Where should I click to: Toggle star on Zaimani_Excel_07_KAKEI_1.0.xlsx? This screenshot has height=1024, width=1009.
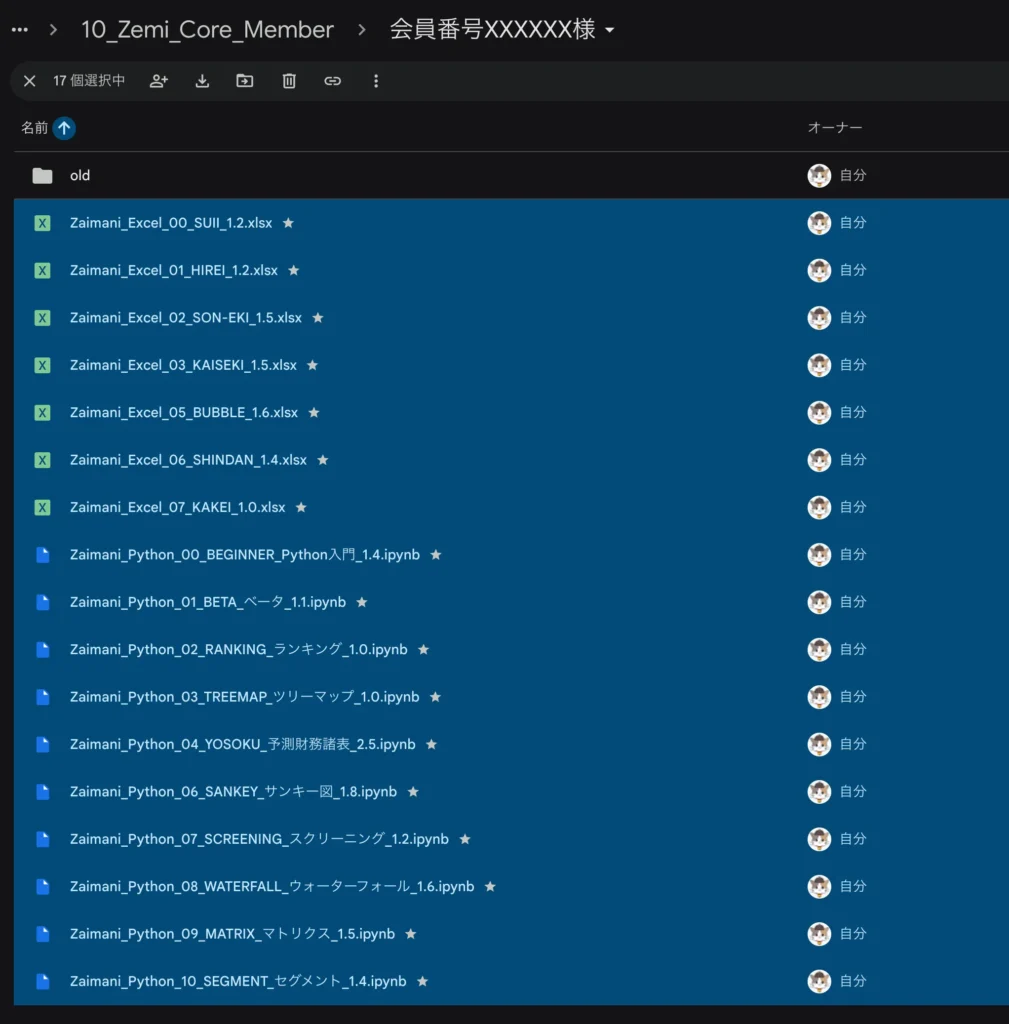(301, 507)
